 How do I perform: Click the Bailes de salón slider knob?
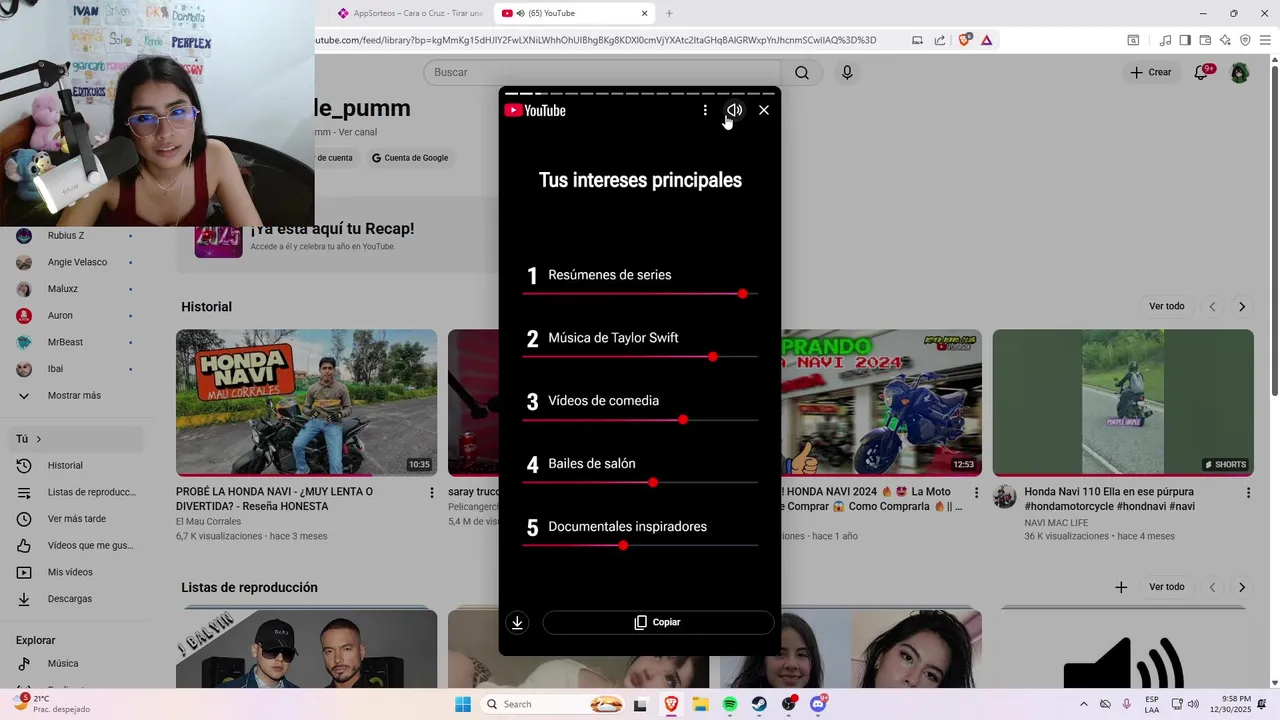(653, 483)
